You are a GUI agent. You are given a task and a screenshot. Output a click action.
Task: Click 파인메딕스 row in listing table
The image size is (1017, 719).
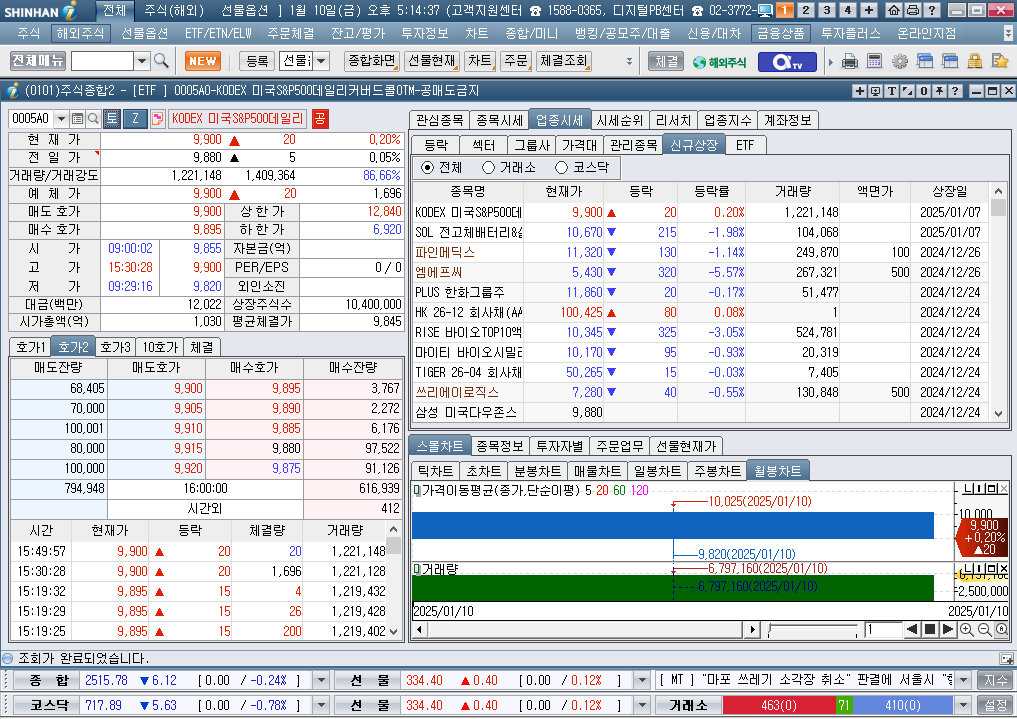coord(700,252)
